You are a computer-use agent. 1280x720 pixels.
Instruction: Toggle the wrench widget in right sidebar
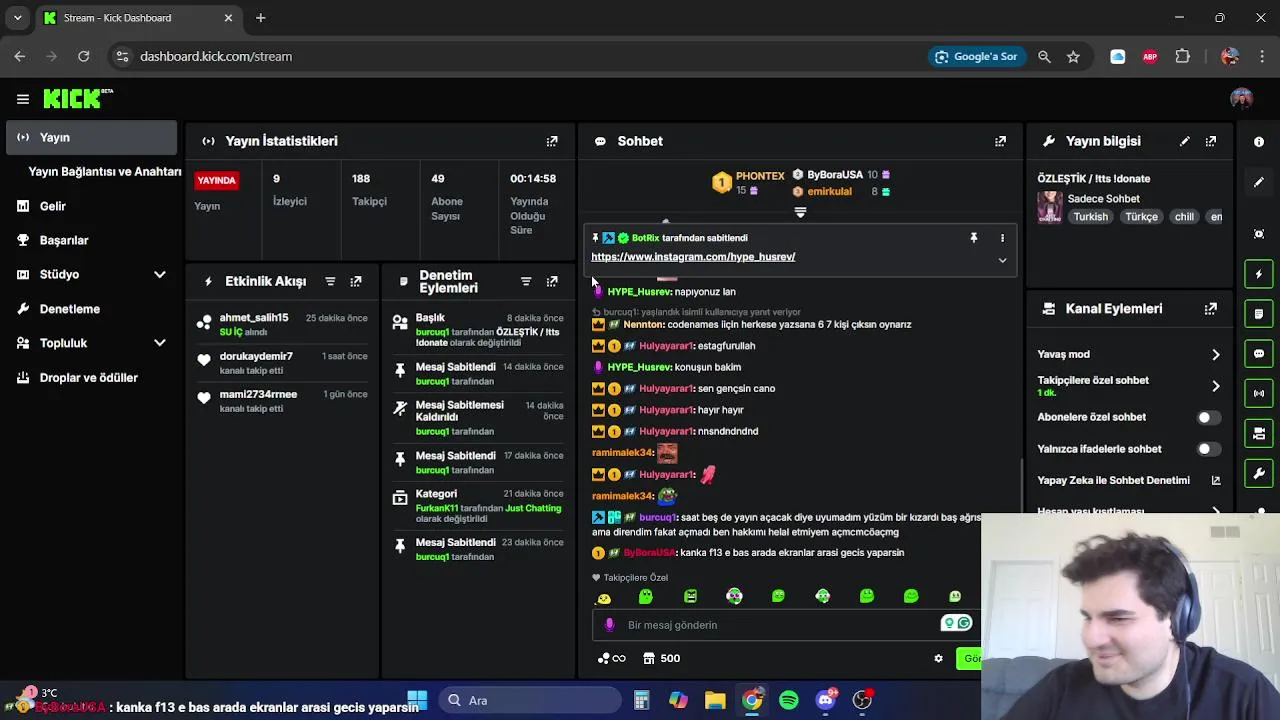[1259, 473]
